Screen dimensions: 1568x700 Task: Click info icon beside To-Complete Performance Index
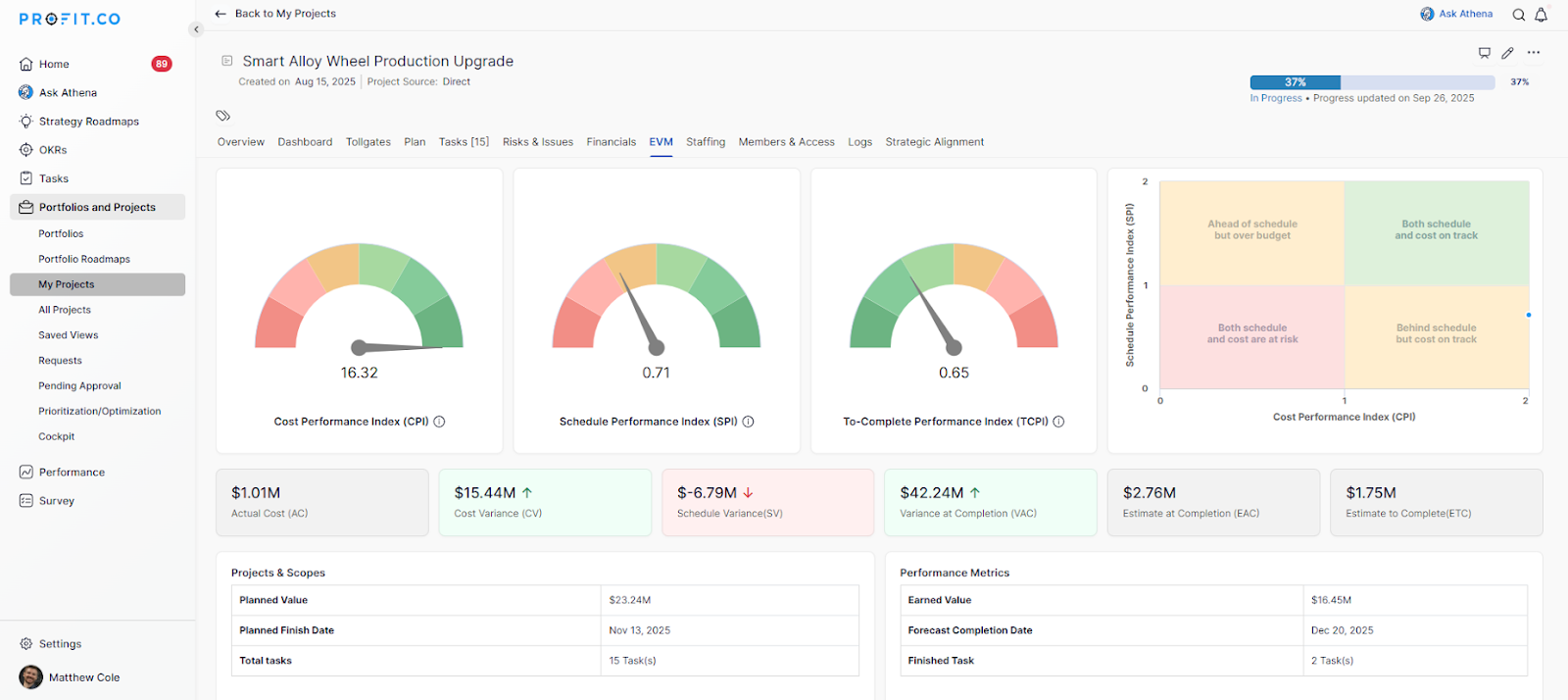pyautogui.click(x=1058, y=422)
